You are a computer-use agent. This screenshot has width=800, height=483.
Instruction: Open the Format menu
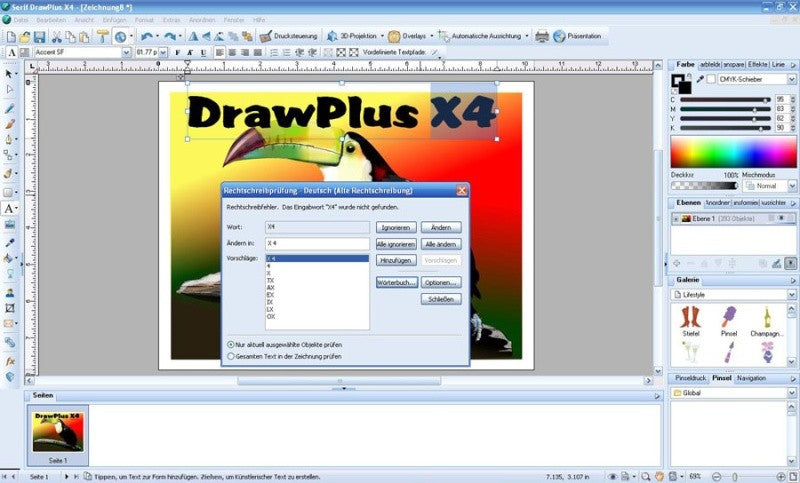(144, 20)
